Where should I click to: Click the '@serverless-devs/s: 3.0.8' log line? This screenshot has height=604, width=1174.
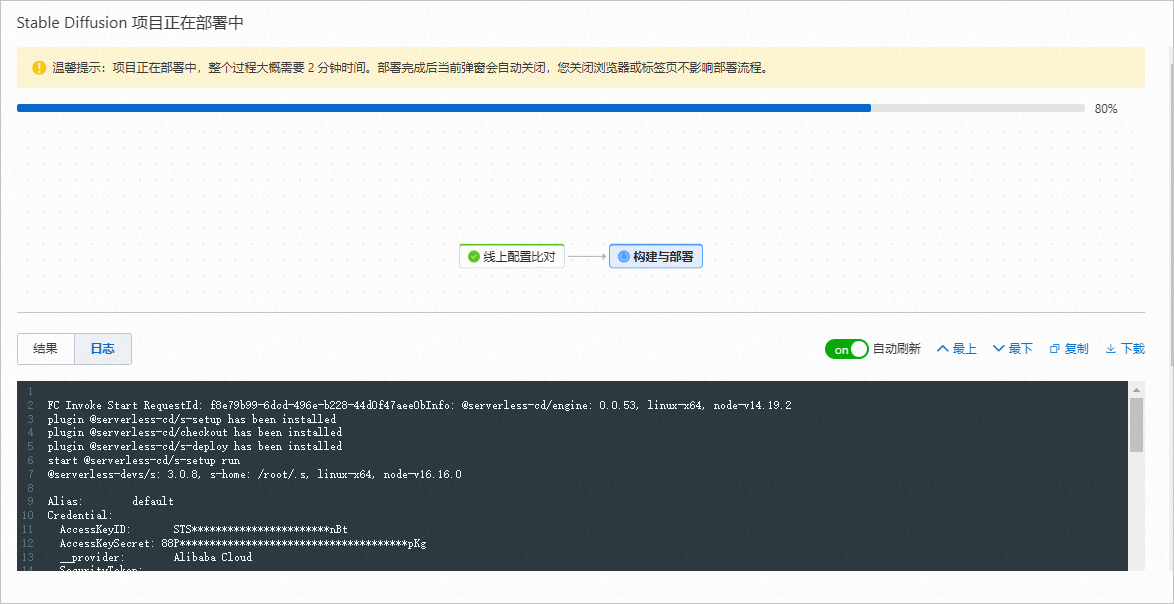255,475
